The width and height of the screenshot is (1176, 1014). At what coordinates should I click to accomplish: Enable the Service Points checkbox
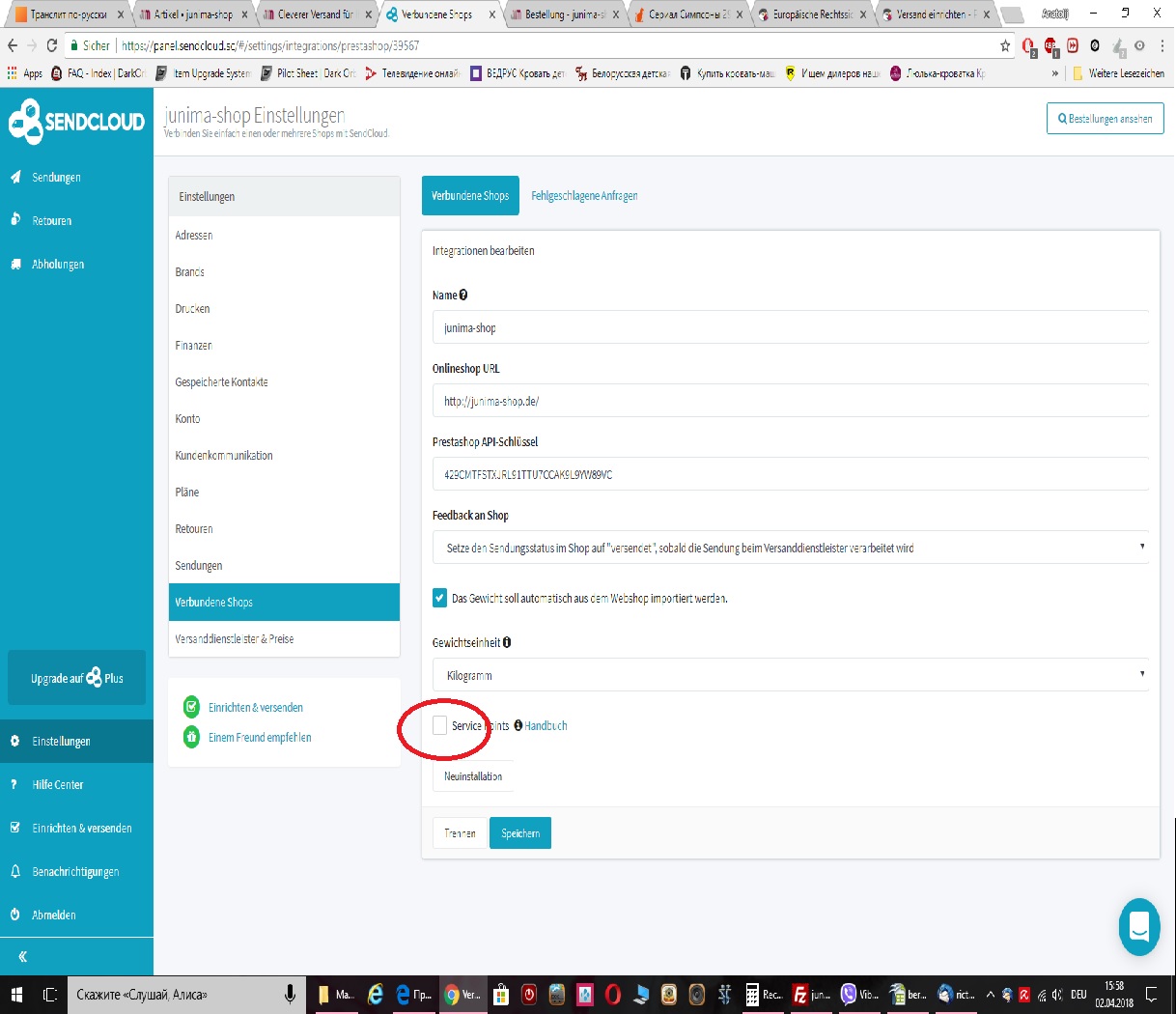(x=440, y=725)
